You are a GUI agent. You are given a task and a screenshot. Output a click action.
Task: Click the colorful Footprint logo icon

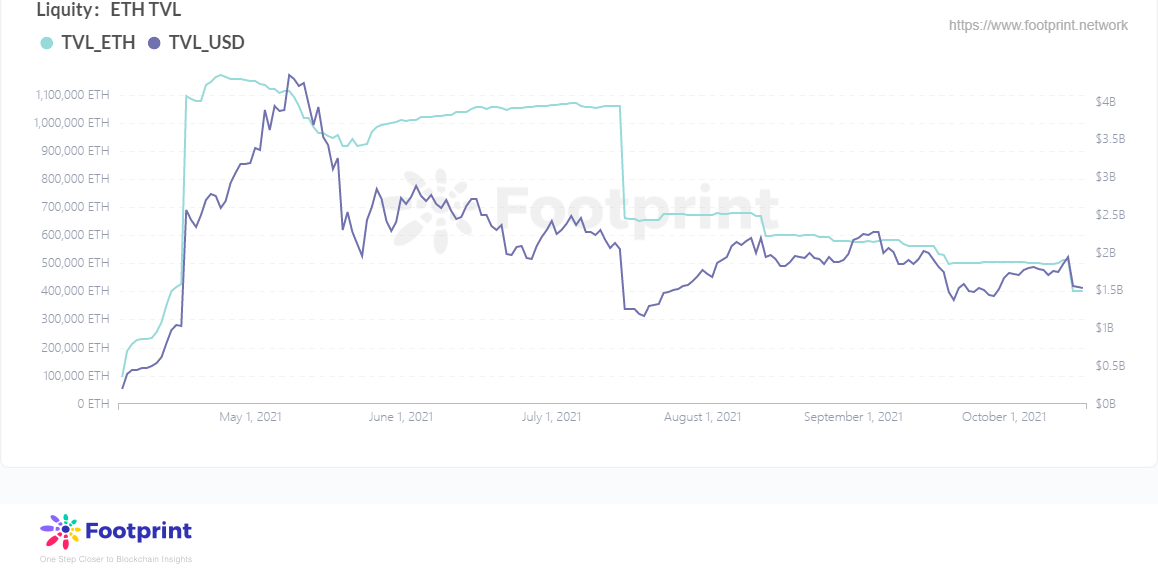pyautogui.click(x=59, y=532)
